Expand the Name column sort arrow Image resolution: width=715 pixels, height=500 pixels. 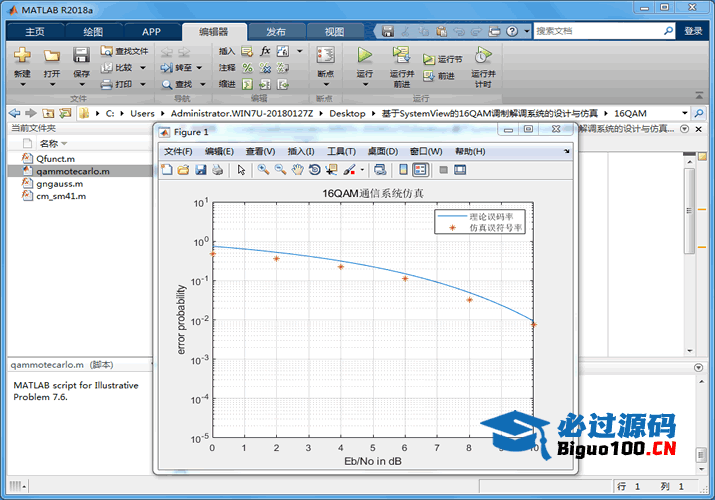click(x=64, y=144)
